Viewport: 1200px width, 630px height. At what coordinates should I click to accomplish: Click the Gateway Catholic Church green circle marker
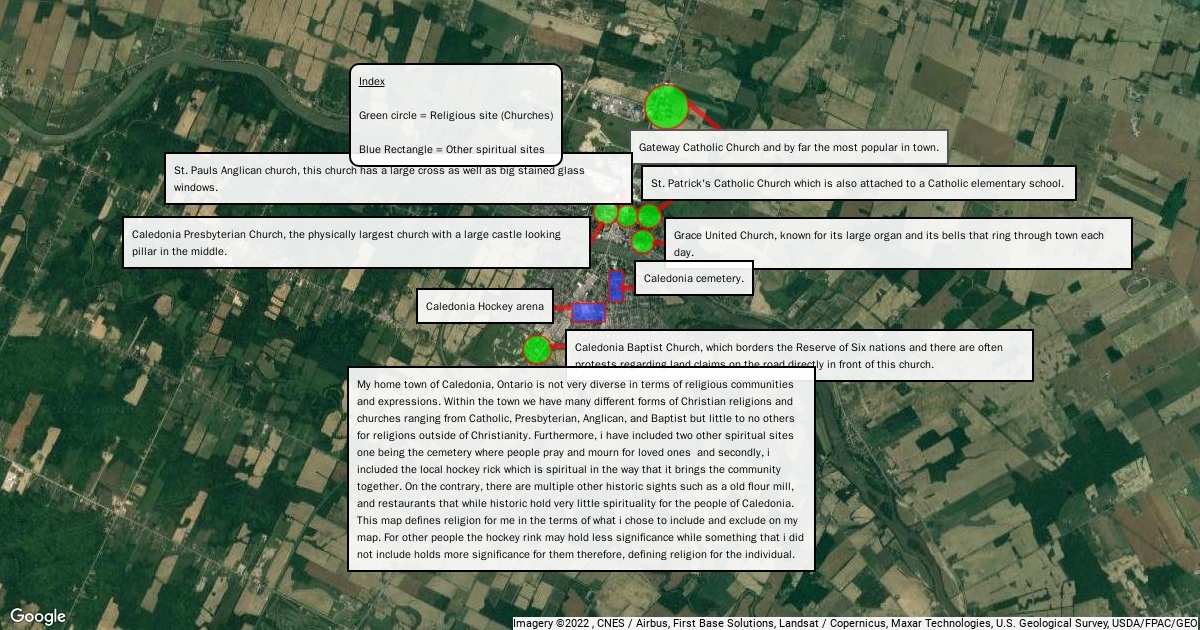click(665, 107)
